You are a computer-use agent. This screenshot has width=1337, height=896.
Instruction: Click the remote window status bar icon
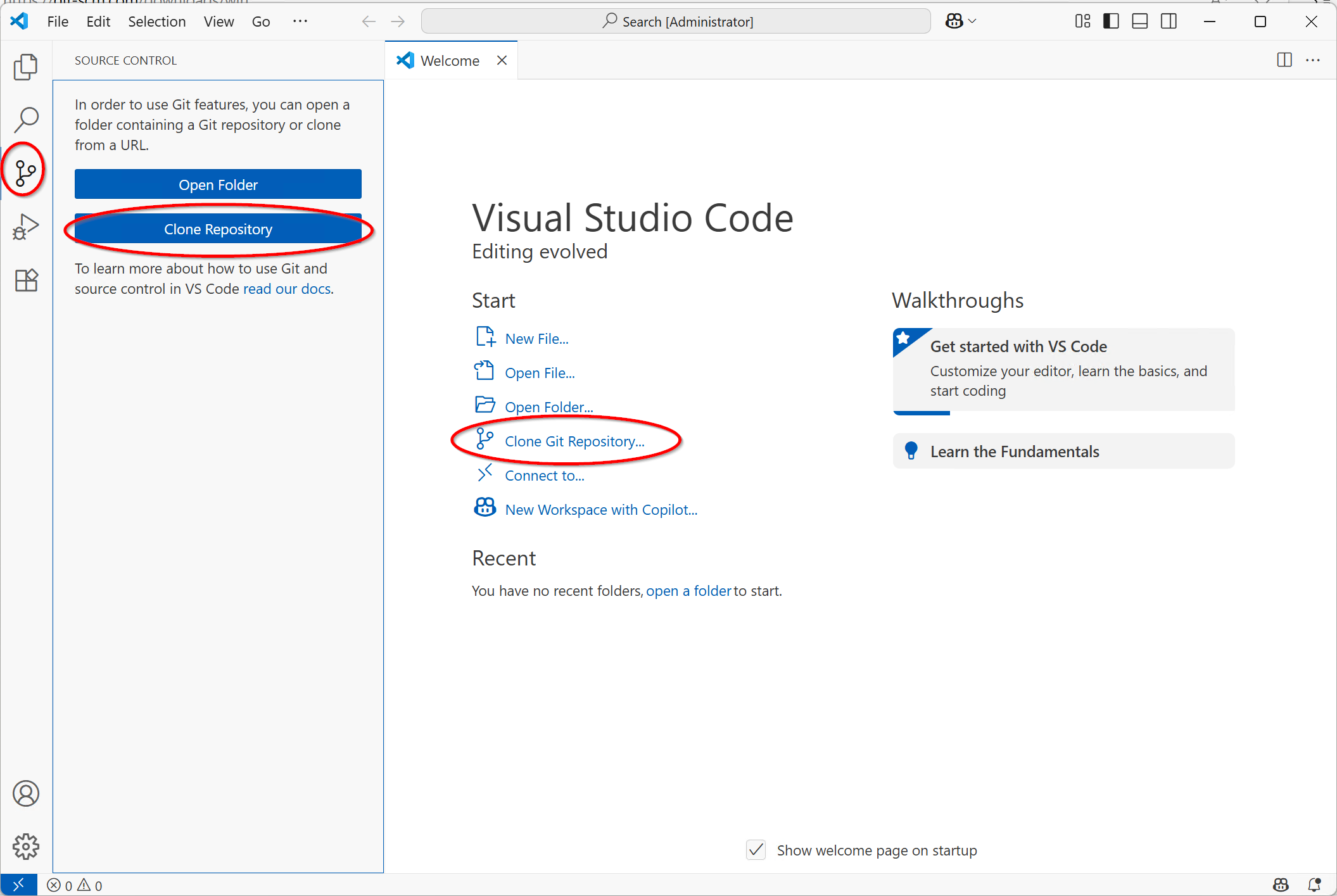[x=18, y=885]
